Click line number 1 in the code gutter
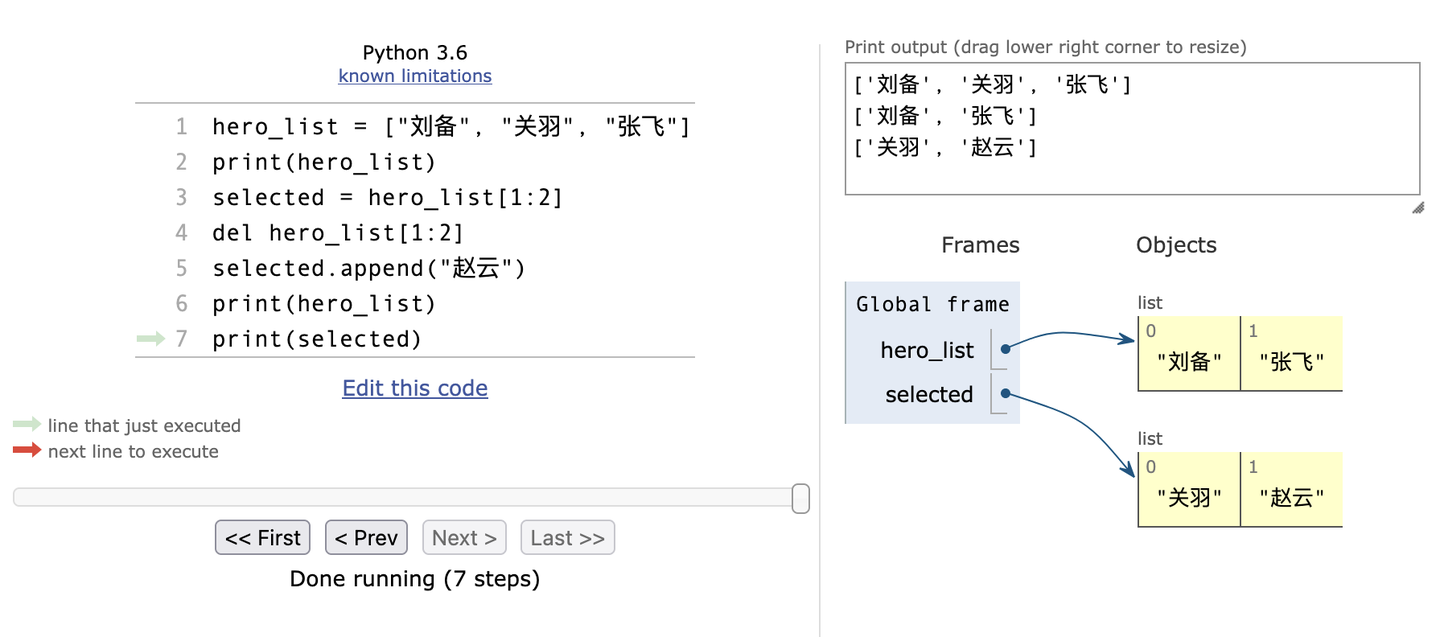 [181, 127]
